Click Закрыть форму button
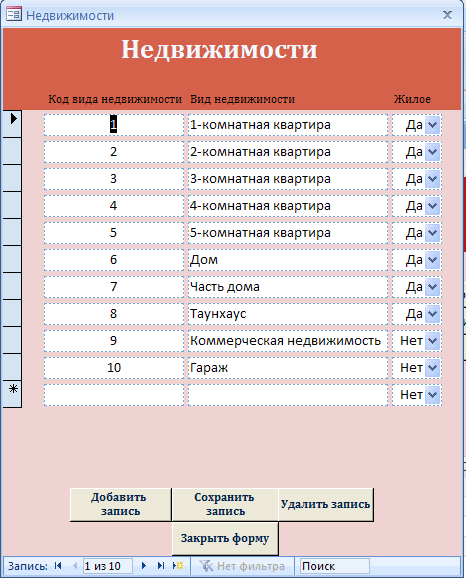466x578 pixels. click(225, 539)
